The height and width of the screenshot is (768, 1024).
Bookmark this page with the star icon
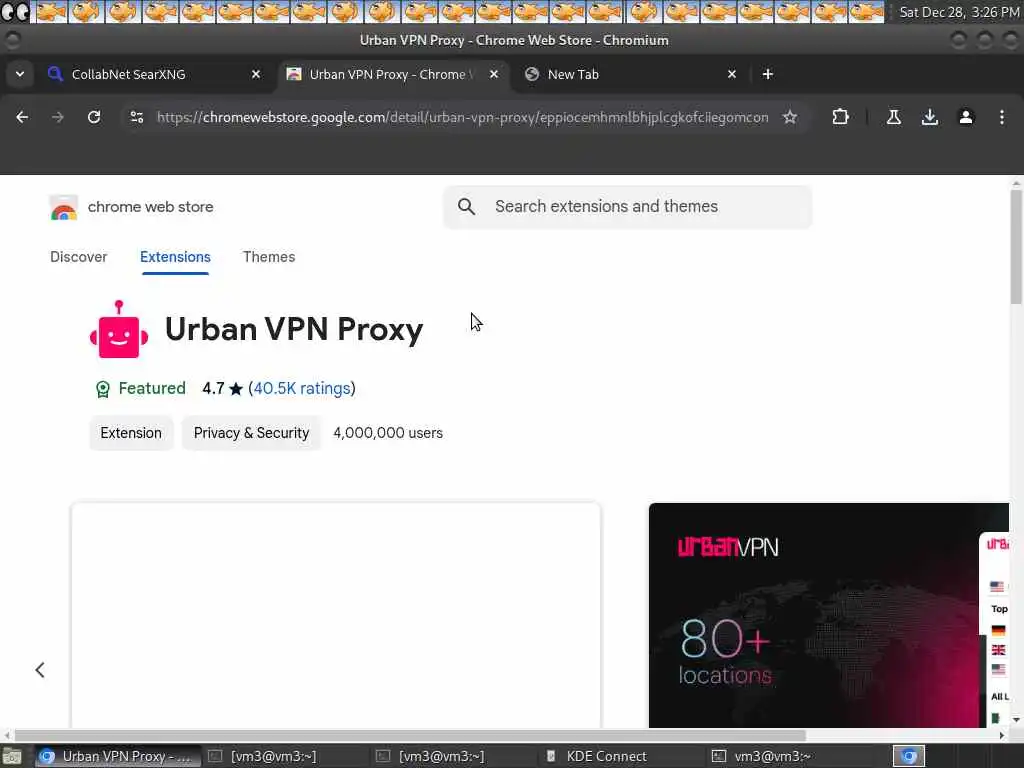(790, 117)
